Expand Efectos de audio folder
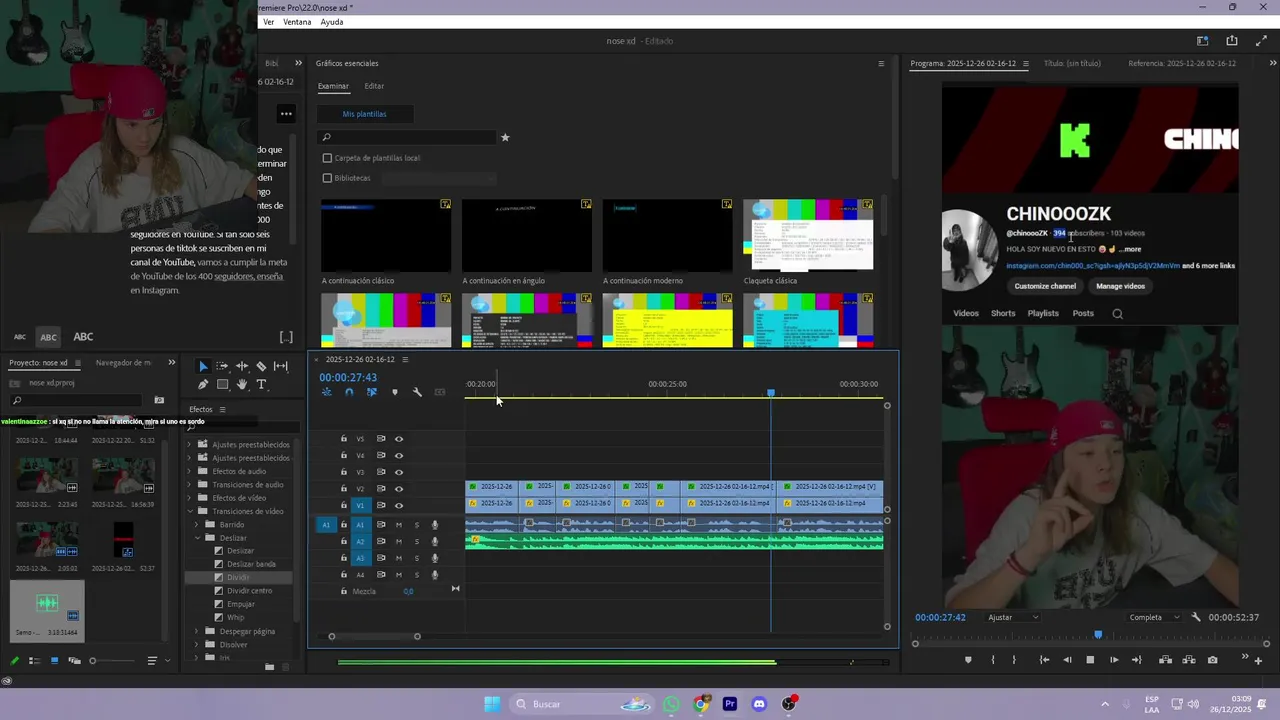The height and width of the screenshot is (720, 1280). (191, 471)
